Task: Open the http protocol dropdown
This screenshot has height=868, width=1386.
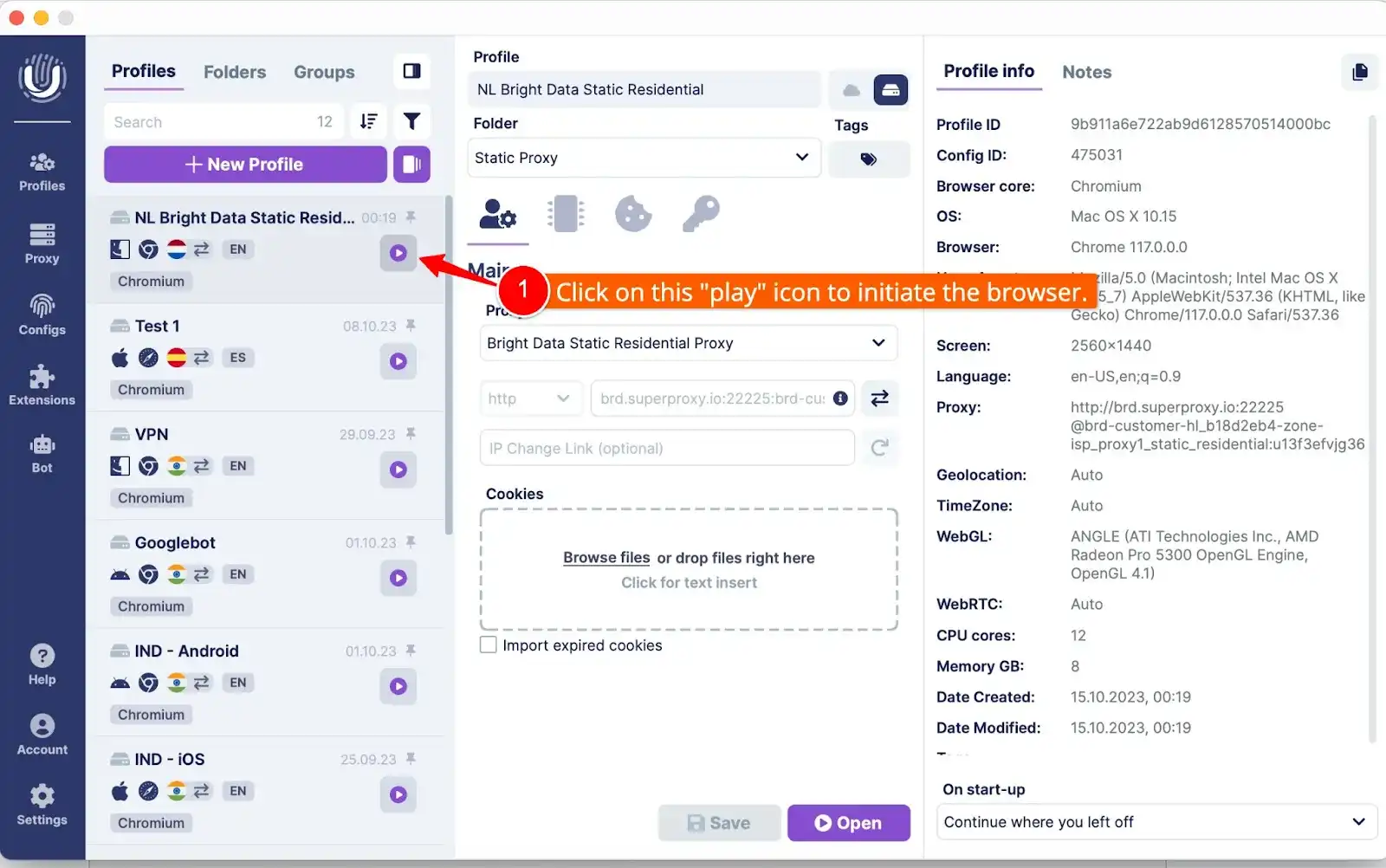Action: [530, 398]
